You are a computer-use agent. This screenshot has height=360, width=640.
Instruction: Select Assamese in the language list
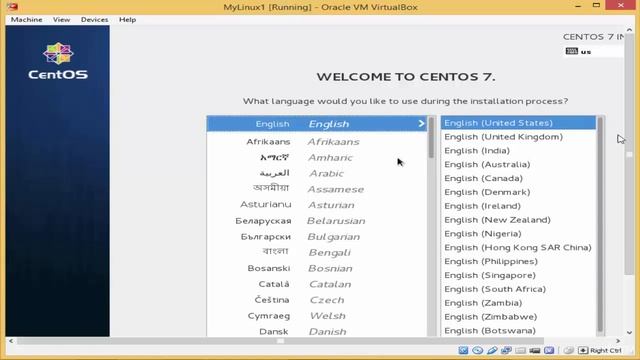point(317,189)
